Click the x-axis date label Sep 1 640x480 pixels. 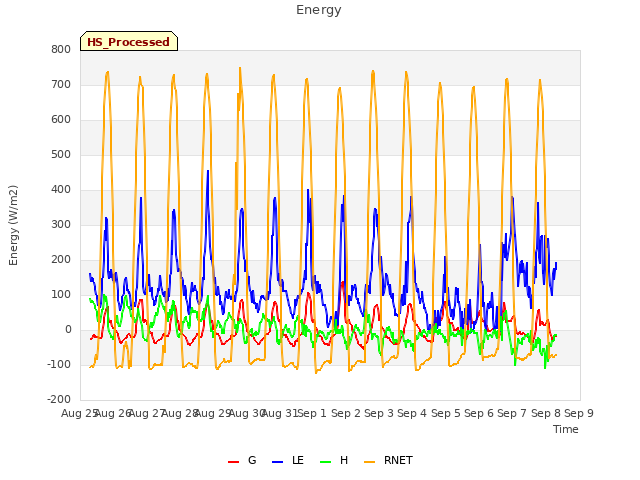coord(312,413)
